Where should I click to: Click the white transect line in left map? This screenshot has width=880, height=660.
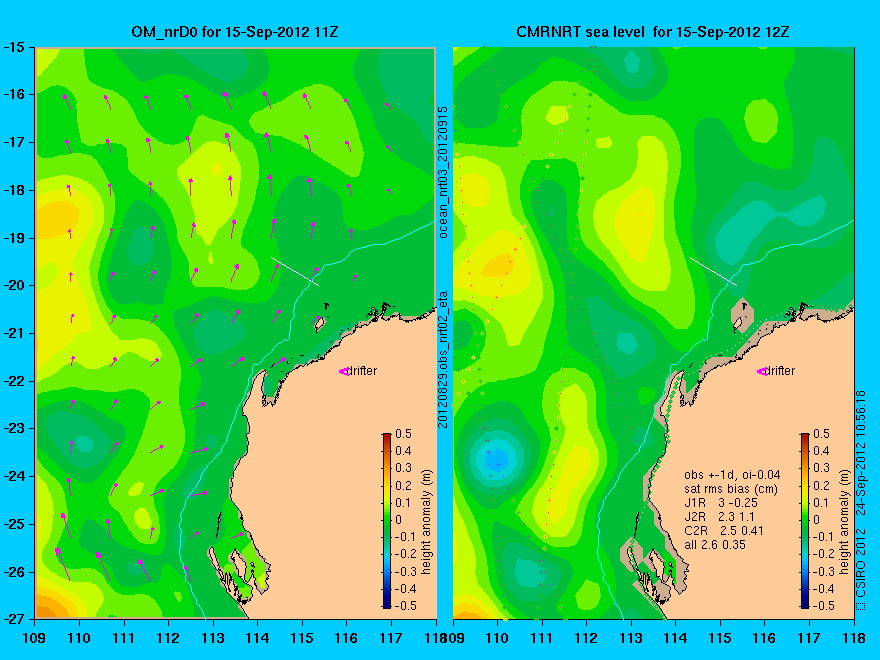coord(295,271)
